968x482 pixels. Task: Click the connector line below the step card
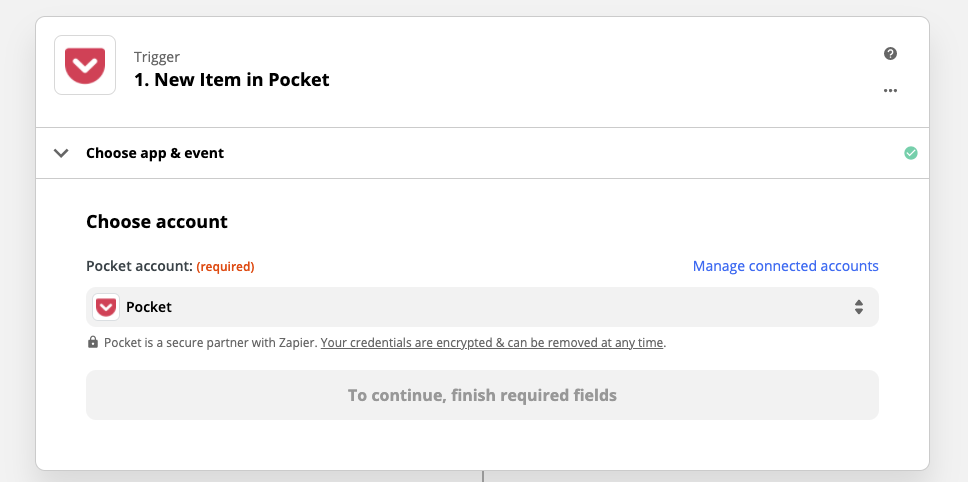[483, 476]
